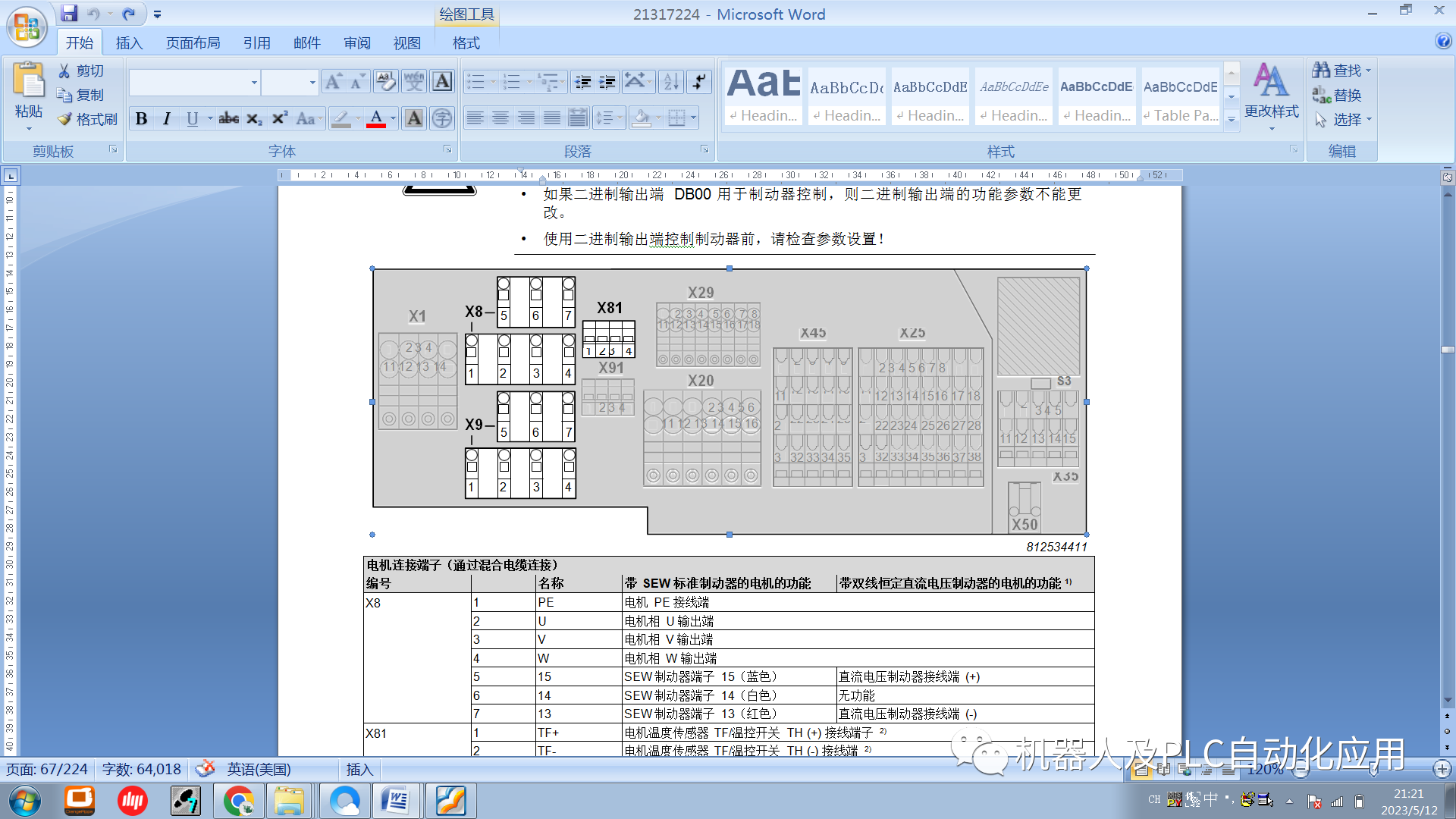The width and height of the screenshot is (1456, 819).
Task: Select the Strikethrough icon
Action: pos(228,118)
